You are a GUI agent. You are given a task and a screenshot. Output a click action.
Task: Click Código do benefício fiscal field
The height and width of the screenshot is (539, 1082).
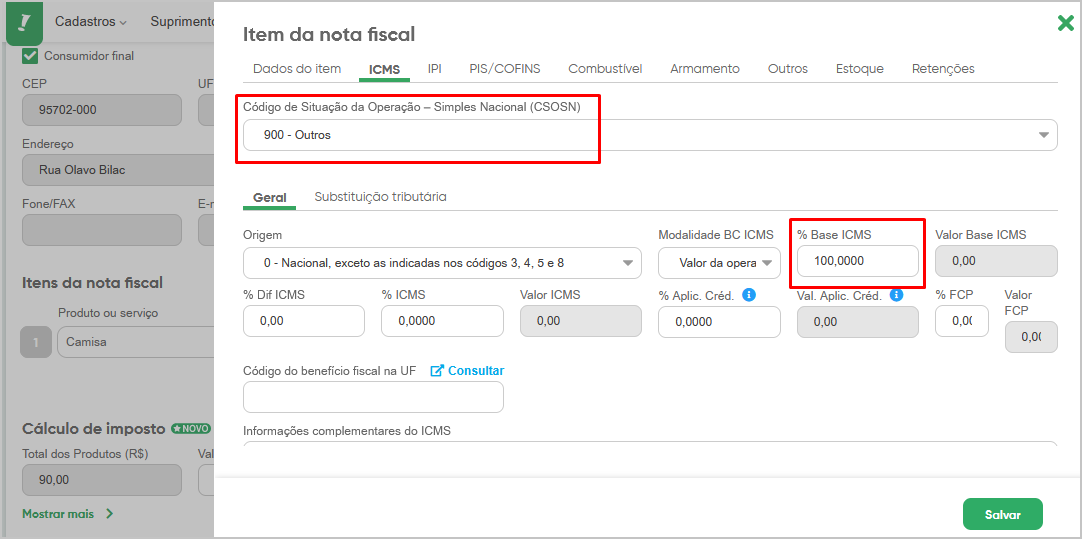373,397
